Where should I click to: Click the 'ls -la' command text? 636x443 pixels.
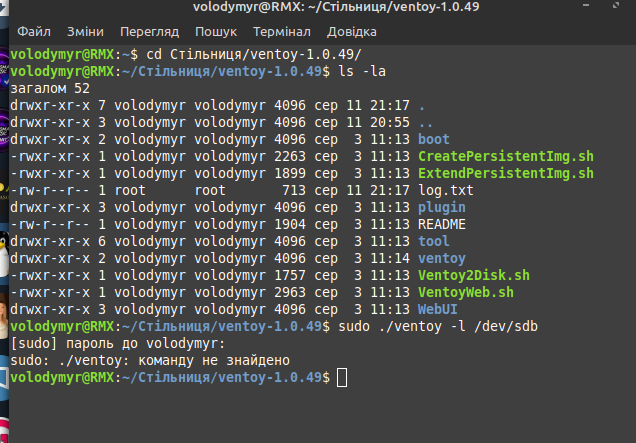click(x=362, y=71)
